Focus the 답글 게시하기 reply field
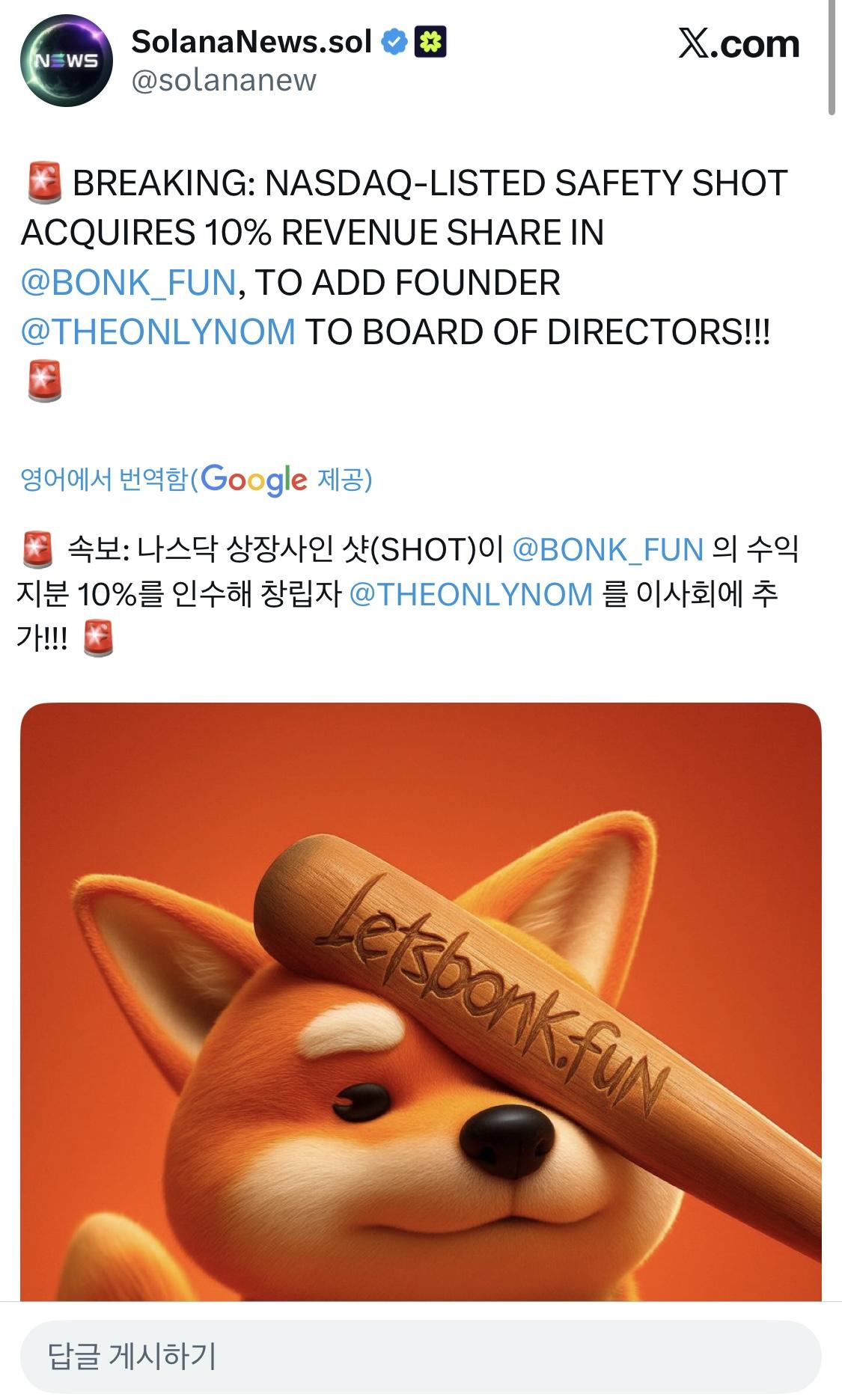Viewport: 842px width, 1400px height. (421, 1357)
